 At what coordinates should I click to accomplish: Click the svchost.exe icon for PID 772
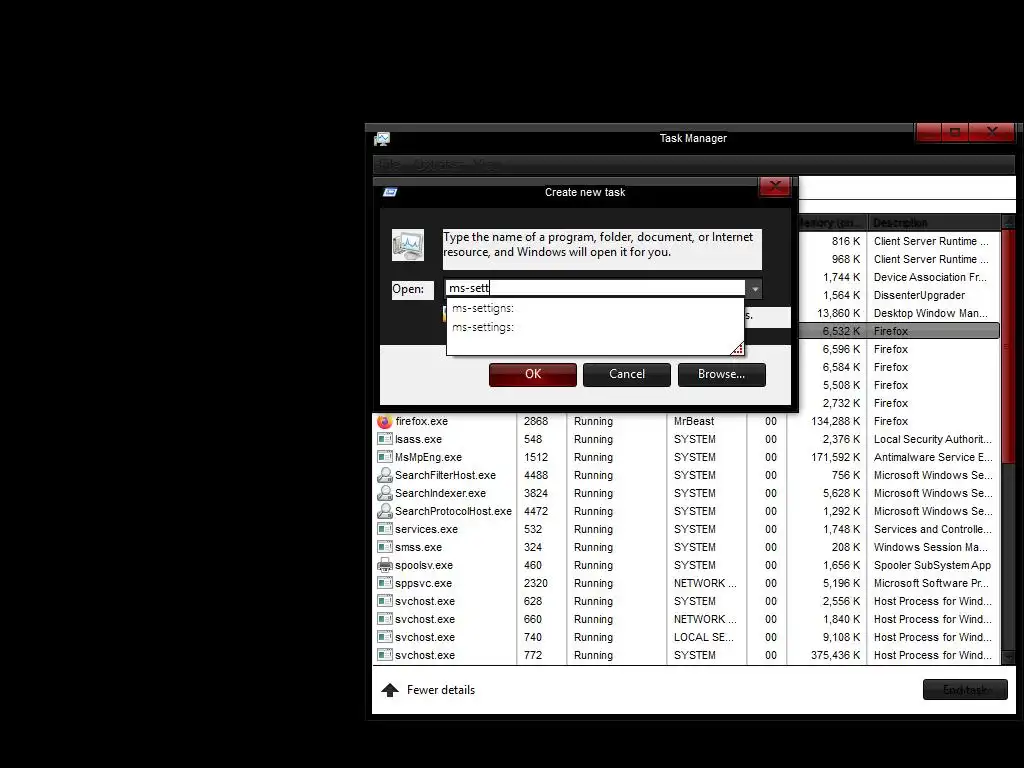385,655
